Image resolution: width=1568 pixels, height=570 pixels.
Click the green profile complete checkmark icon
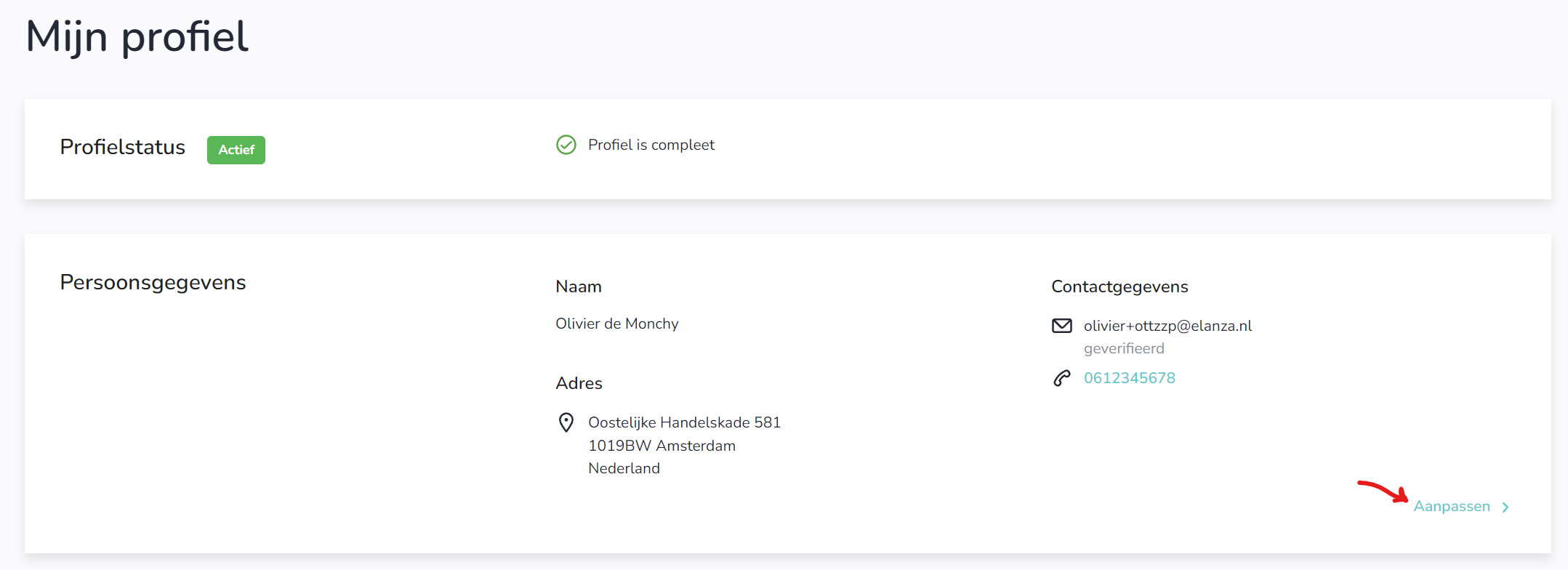coord(566,145)
